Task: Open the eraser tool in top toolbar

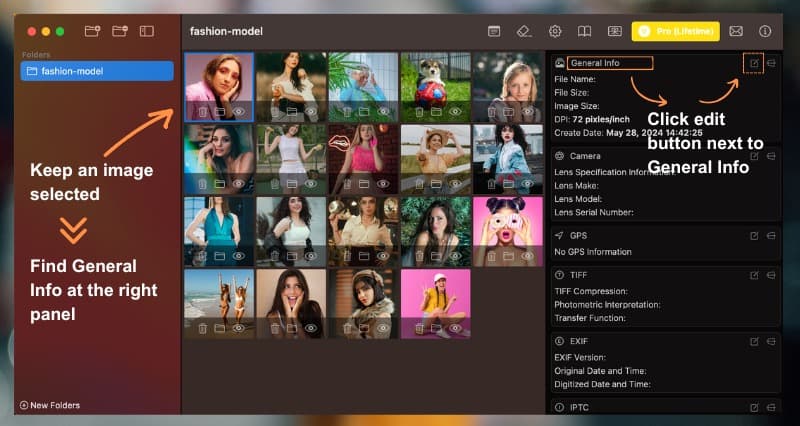Action: tap(524, 32)
